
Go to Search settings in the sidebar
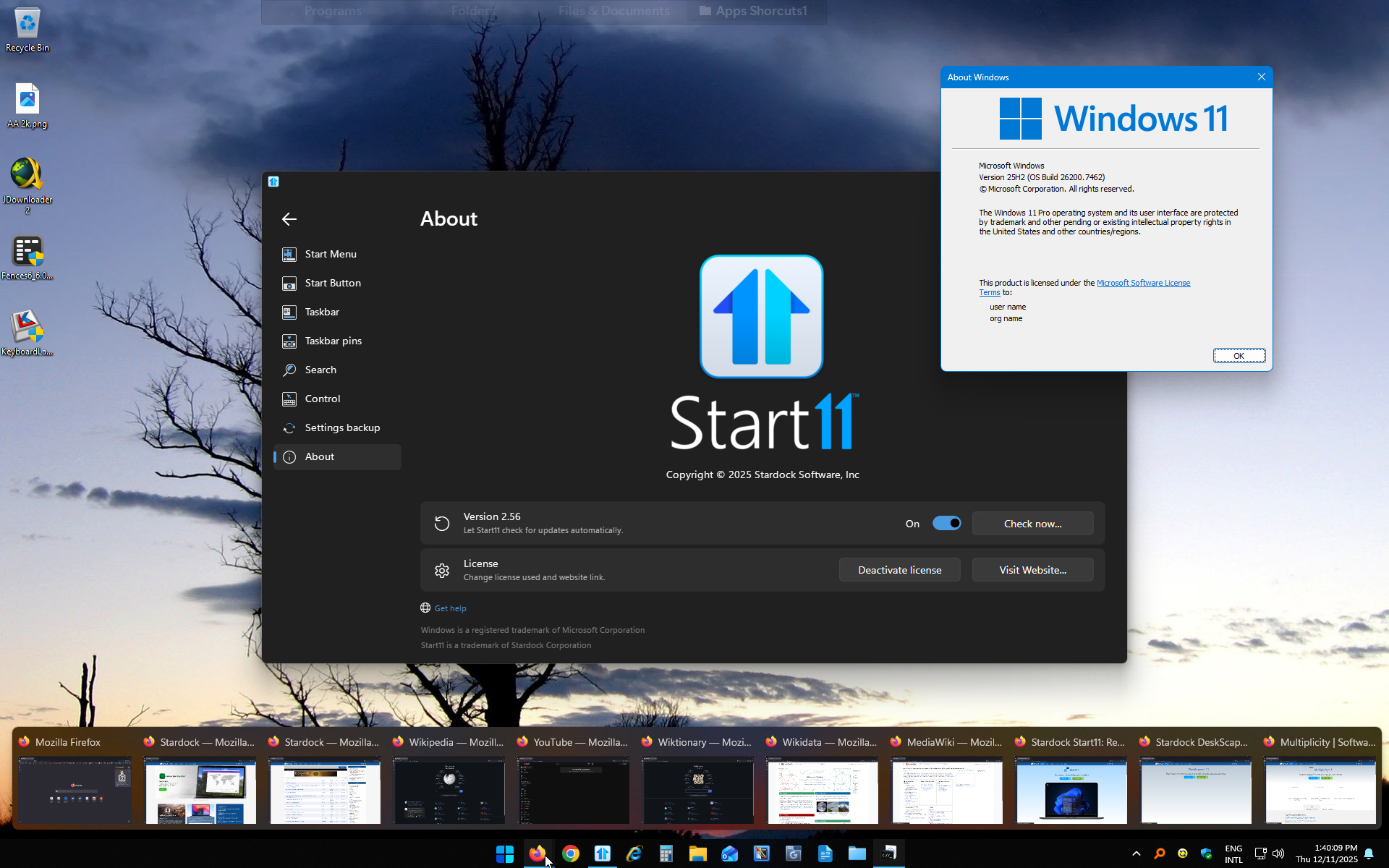(320, 370)
